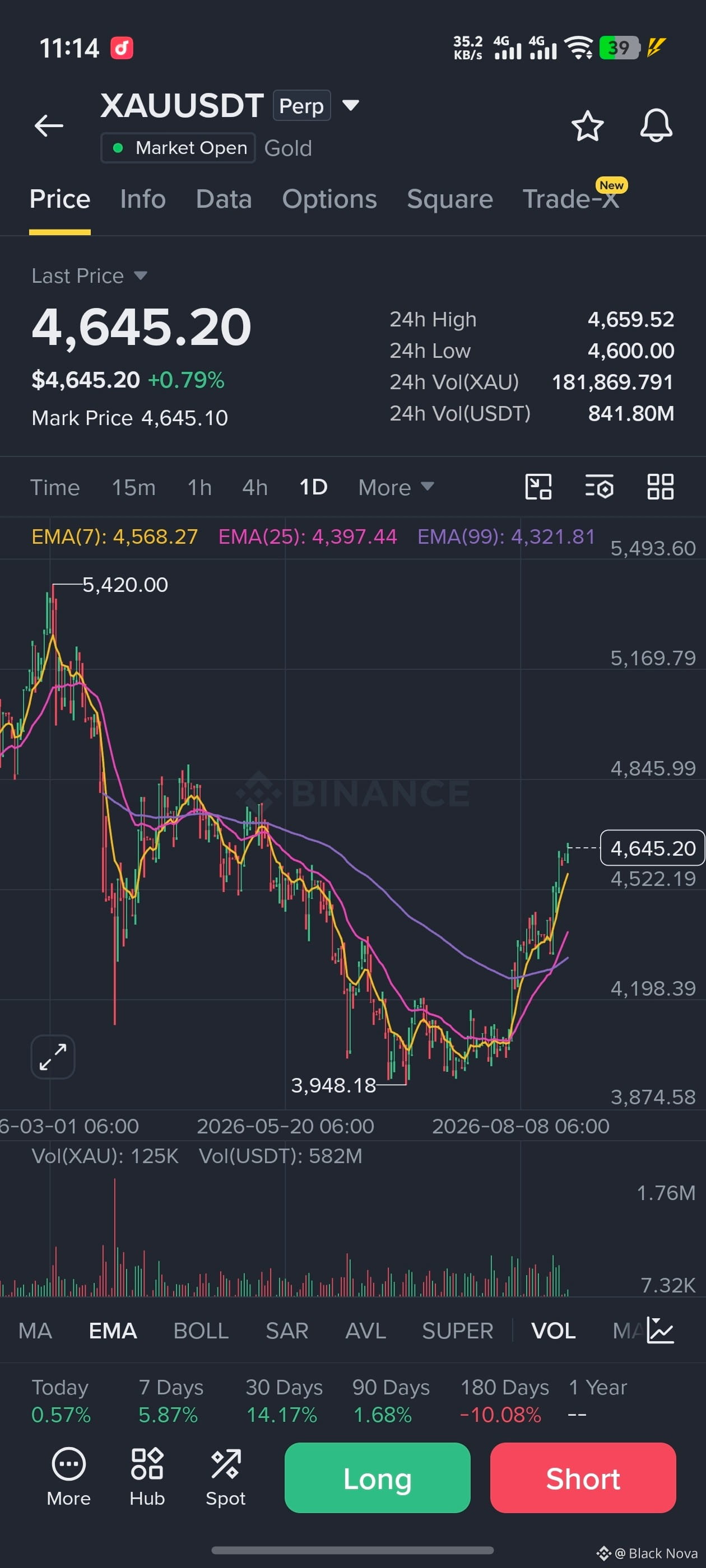Tap the Perp contract label
This screenshot has height=1568, width=706.
301,105
